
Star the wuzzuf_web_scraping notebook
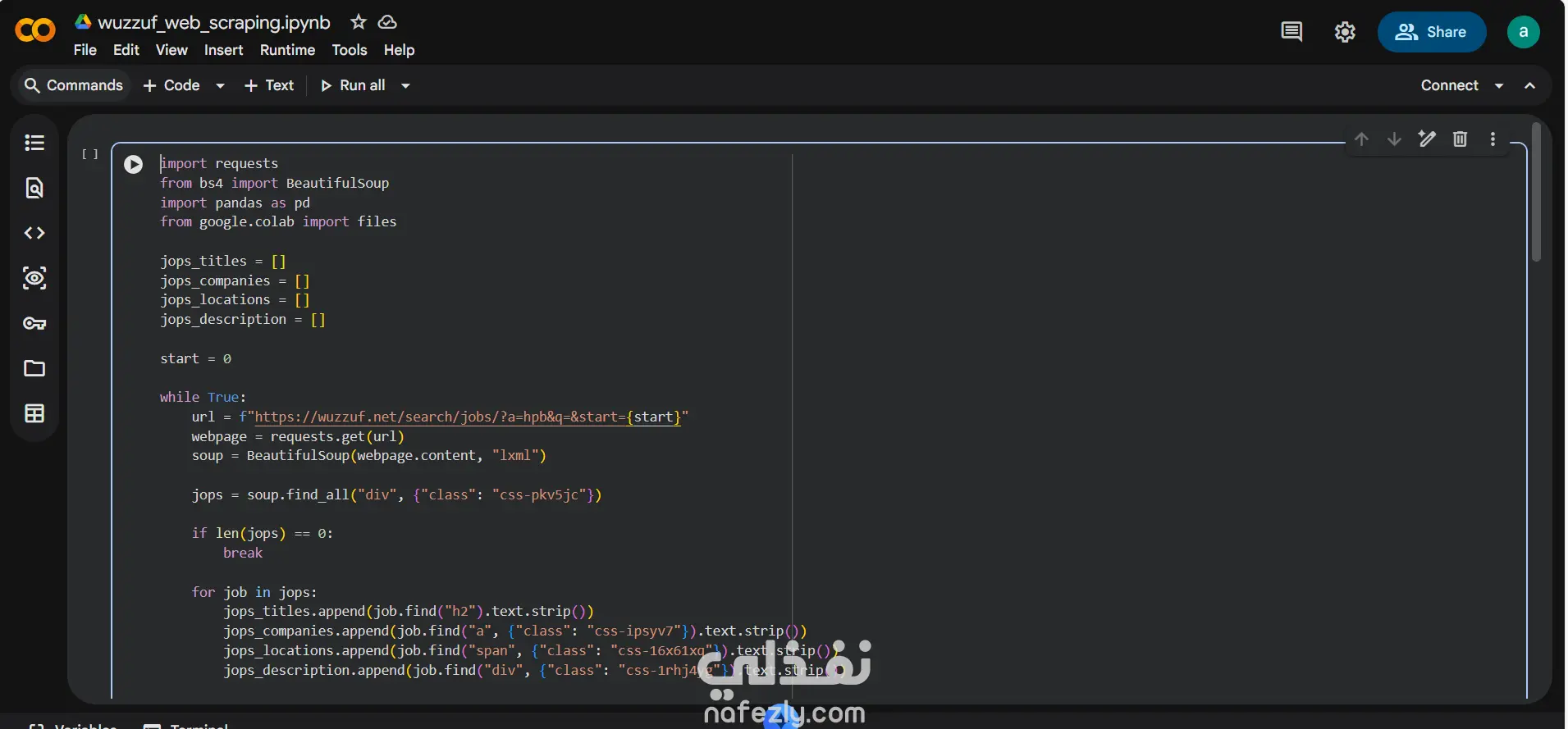pos(359,22)
